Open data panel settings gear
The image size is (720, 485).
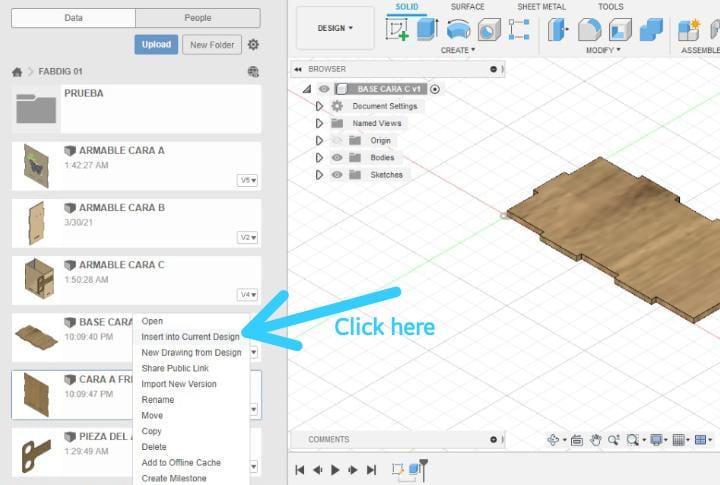coord(253,45)
